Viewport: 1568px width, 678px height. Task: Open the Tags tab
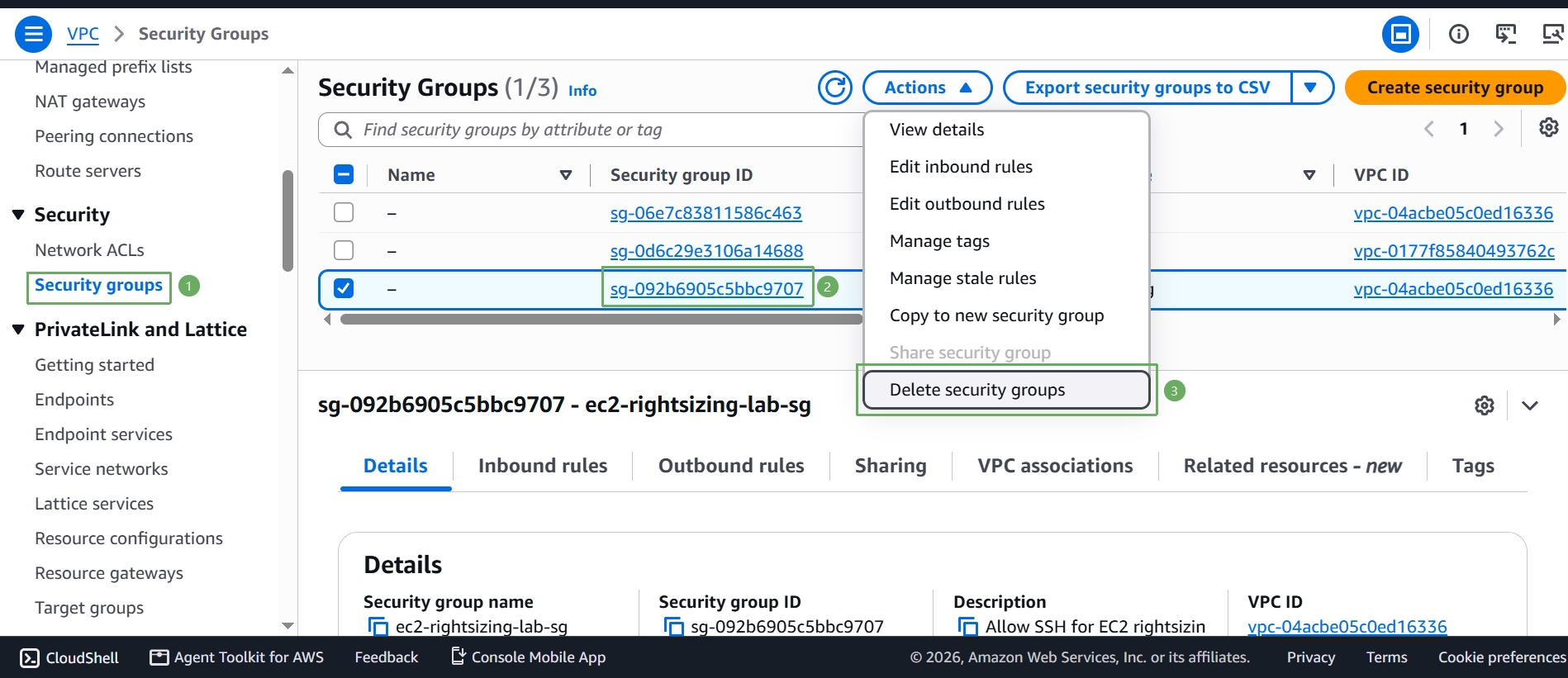pos(1473,466)
